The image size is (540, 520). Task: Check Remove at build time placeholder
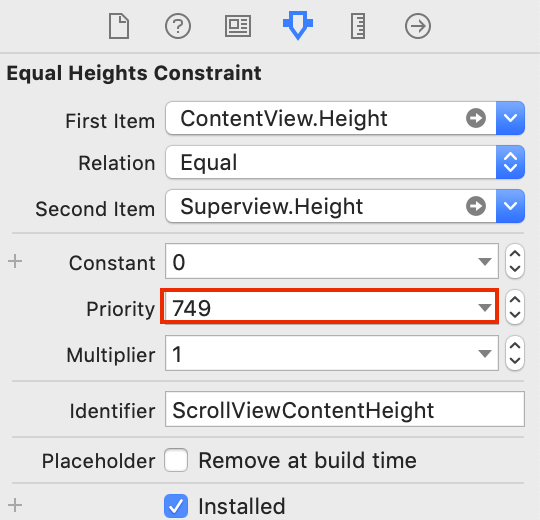[x=176, y=460]
